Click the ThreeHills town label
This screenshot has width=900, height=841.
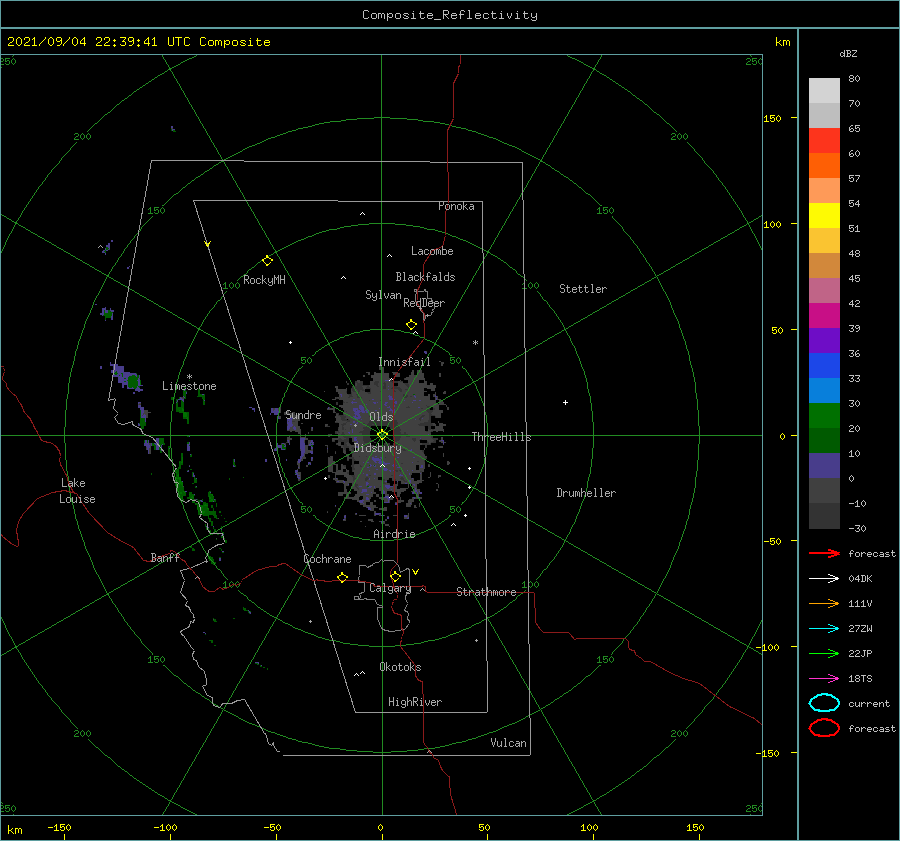(502, 437)
